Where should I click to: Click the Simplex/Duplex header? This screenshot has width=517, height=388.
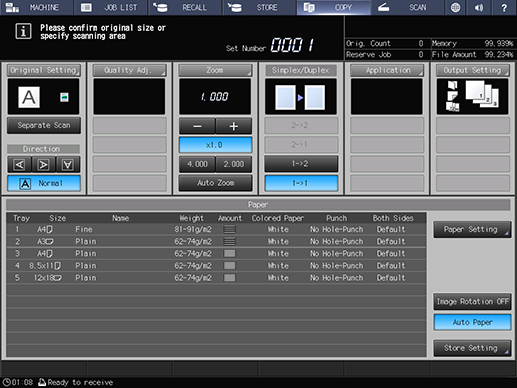click(301, 70)
